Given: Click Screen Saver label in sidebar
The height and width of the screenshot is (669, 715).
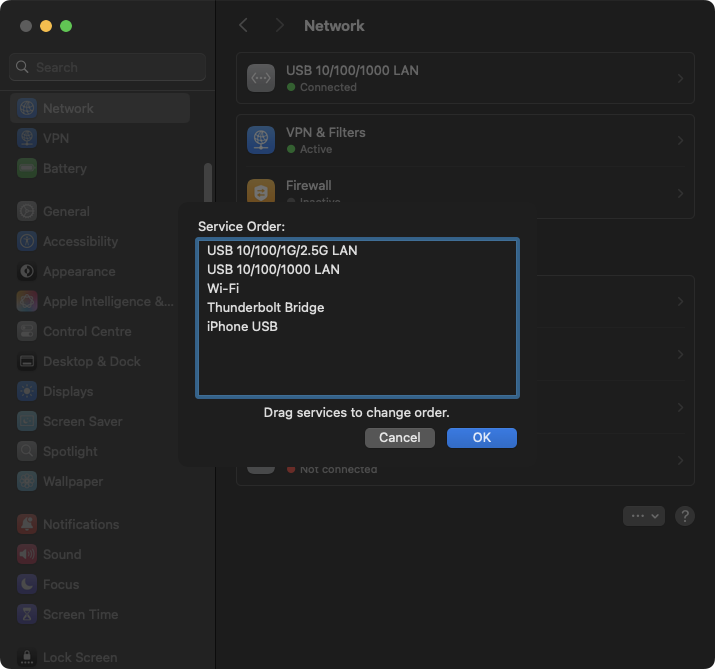Looking at the screenshot, I should pyautogui.click(x=83, y=421).
